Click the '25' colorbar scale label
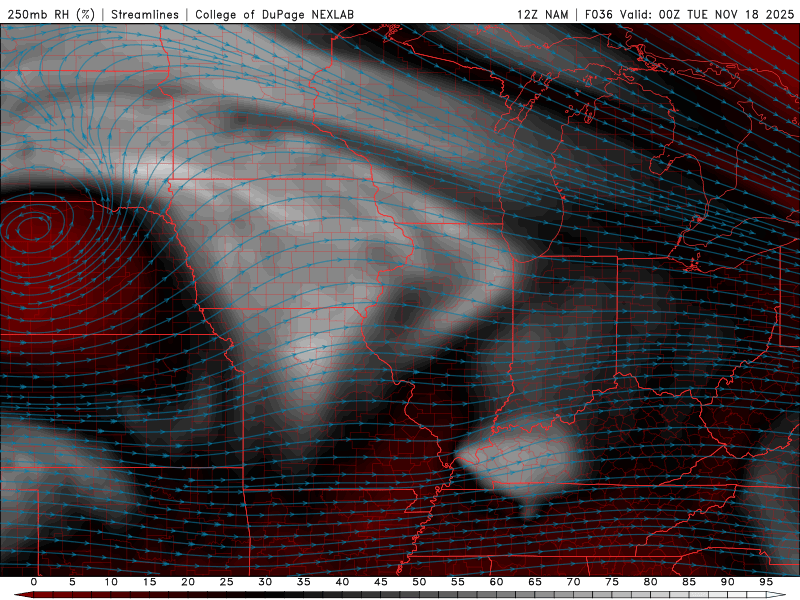This screenshot has height=600, width=800. pos(227,582)
